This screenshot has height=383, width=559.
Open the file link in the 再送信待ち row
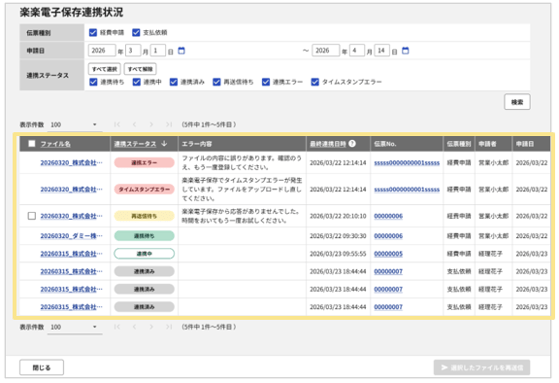(71, 216)
